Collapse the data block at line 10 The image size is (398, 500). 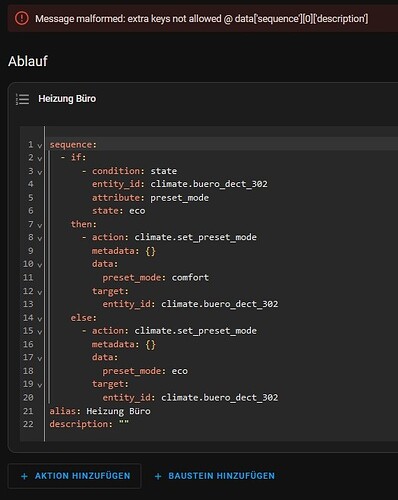pos(40,265)
